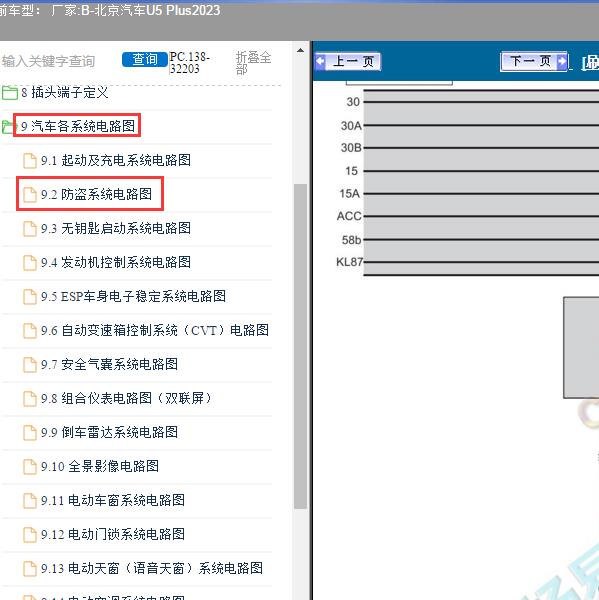Click the vehicle title 北京汽车U5 Plus2023
Image resolution: width=599 pixels, height=600 pixels.
pos(157,10)
